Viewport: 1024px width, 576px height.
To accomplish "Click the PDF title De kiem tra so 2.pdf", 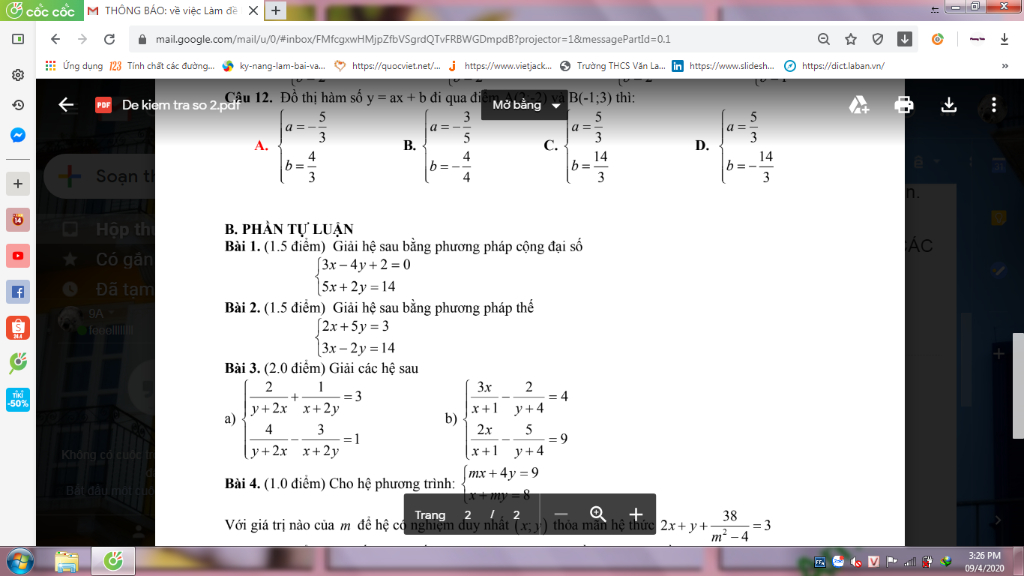I will (181, 104).
